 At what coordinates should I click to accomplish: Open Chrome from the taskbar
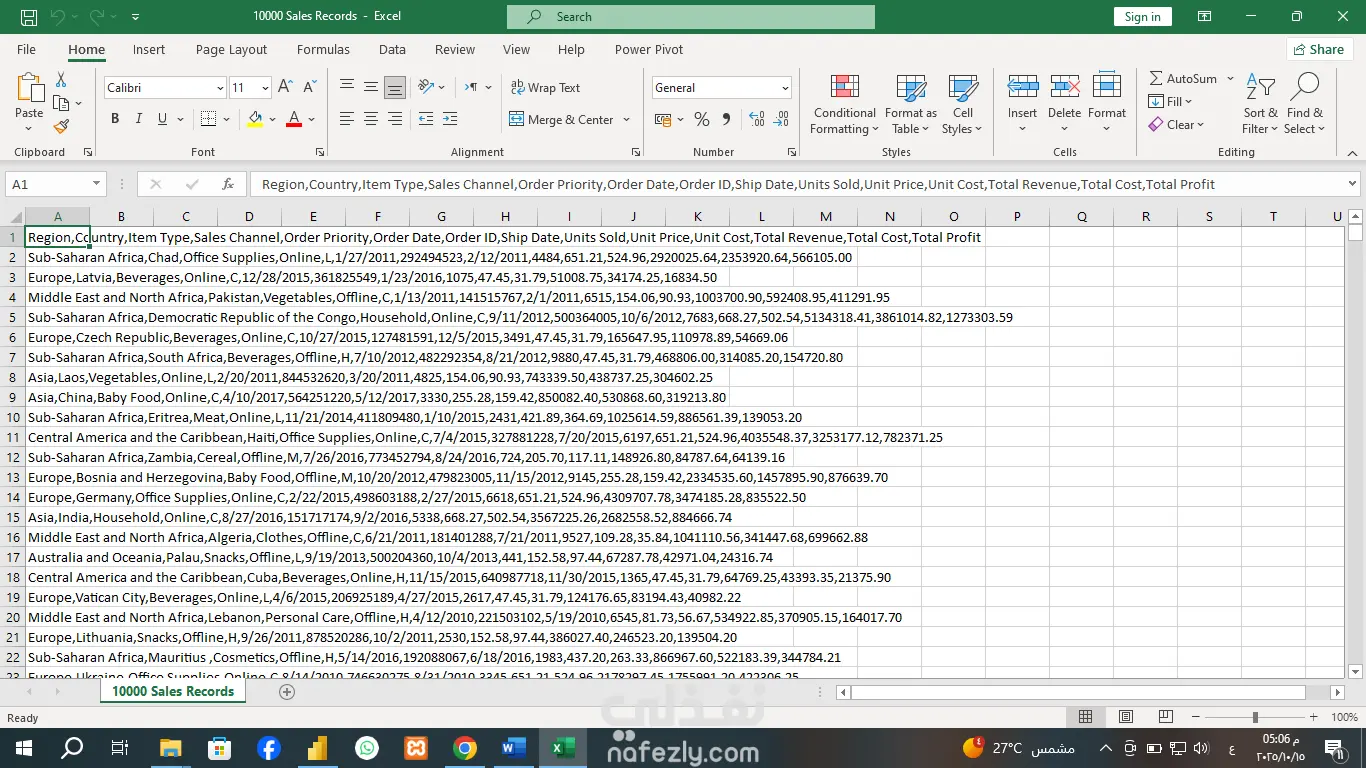(x=465, y=748)
